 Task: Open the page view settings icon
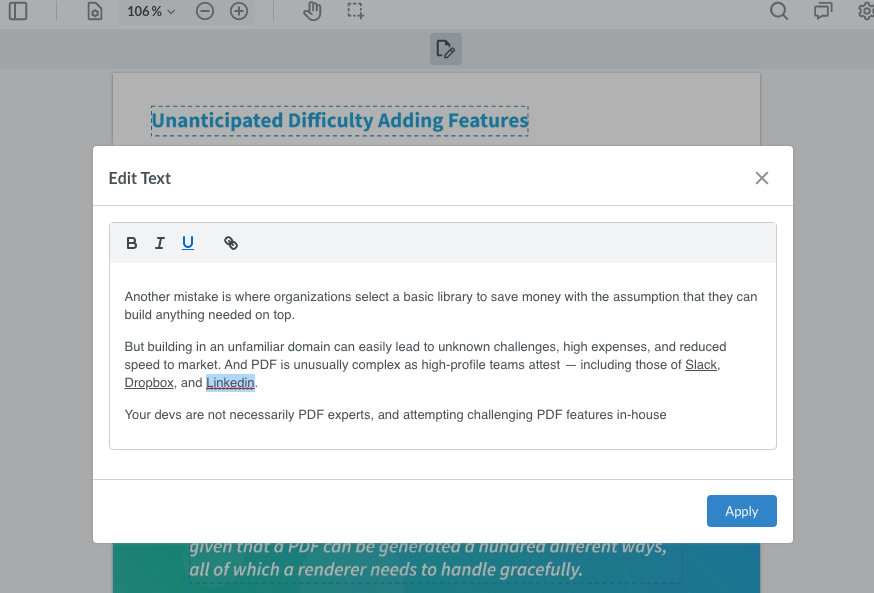(93, 11)
